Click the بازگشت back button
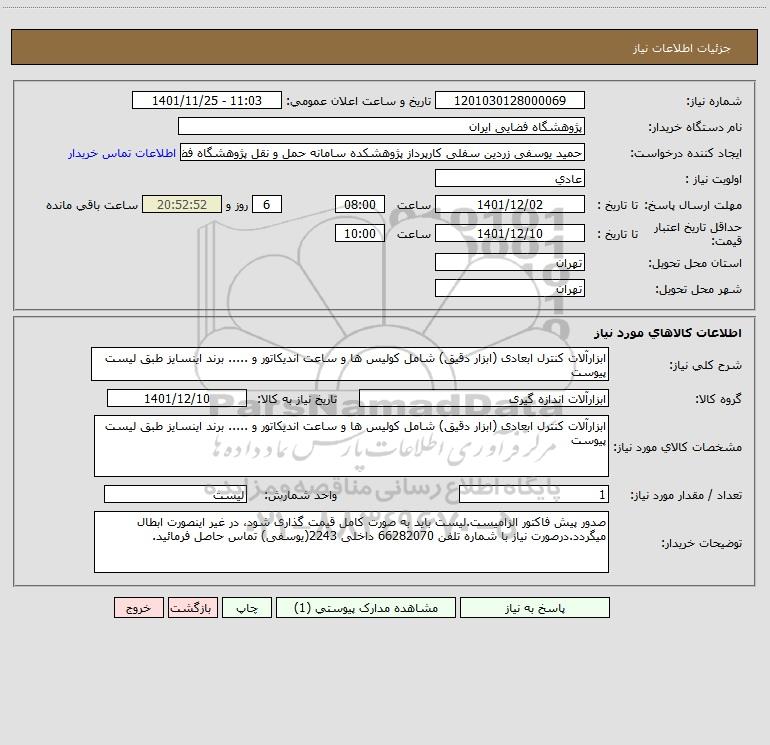The image size is (770, 745). [x=192, y=607]
